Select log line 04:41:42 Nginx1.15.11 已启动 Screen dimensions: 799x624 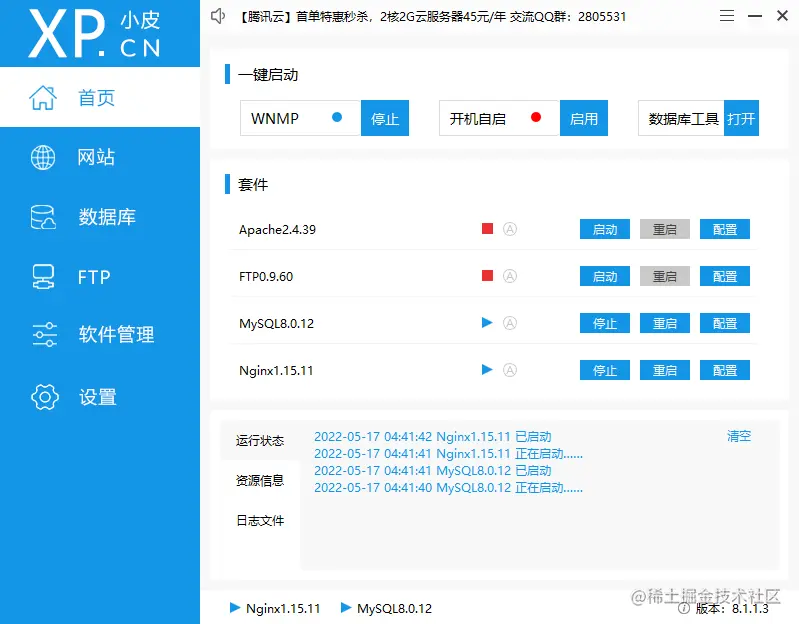point(433,437)
